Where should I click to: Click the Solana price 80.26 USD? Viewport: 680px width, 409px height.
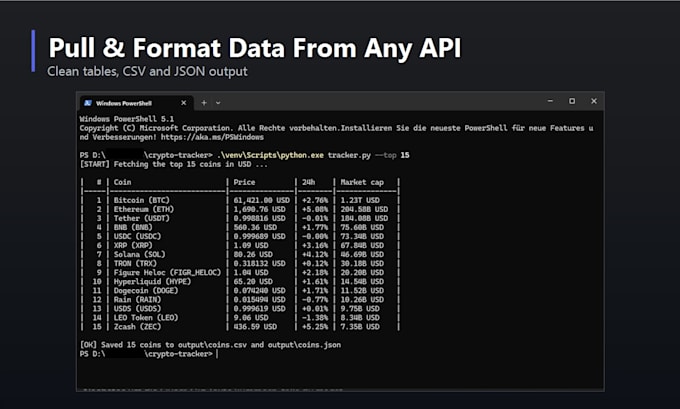pyautogui.click(x=253, y=255)
